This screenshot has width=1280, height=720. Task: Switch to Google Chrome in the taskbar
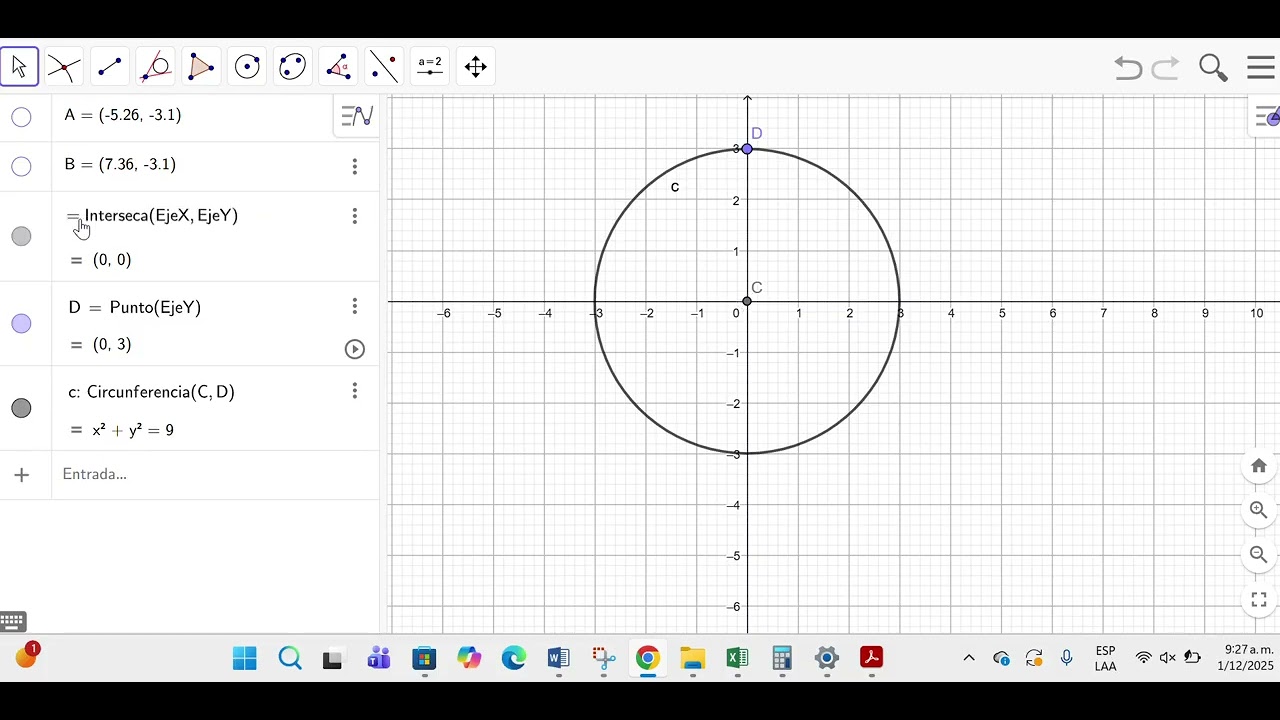(648, 658)
